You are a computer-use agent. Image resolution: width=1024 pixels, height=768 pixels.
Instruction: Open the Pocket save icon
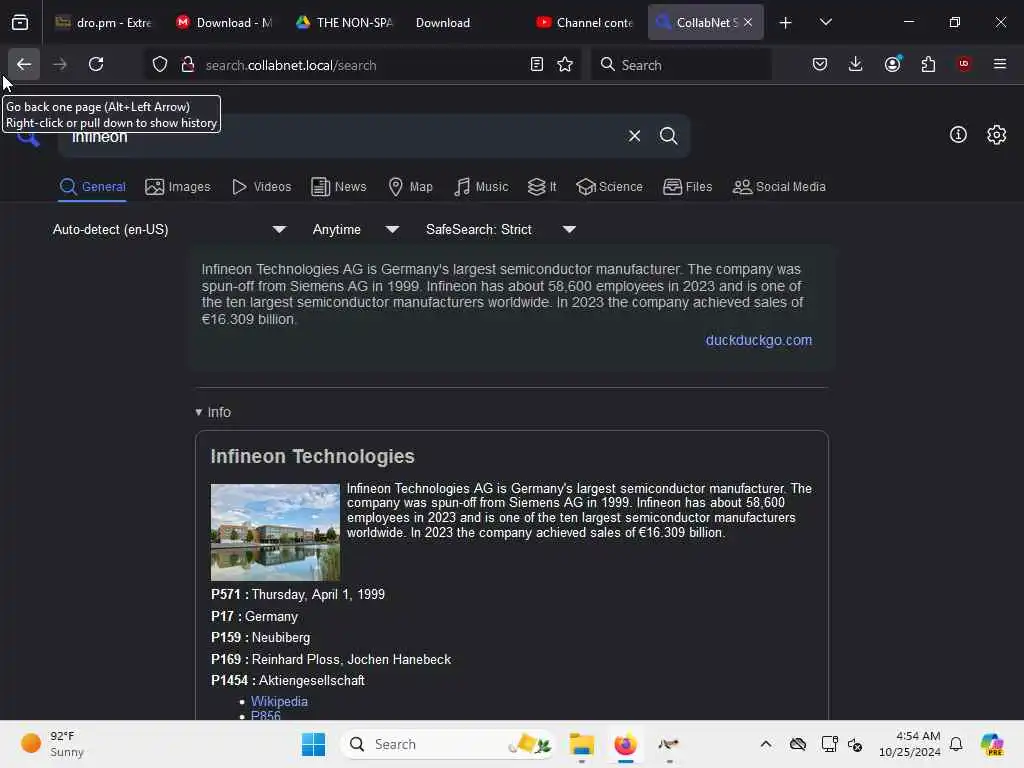820,64
